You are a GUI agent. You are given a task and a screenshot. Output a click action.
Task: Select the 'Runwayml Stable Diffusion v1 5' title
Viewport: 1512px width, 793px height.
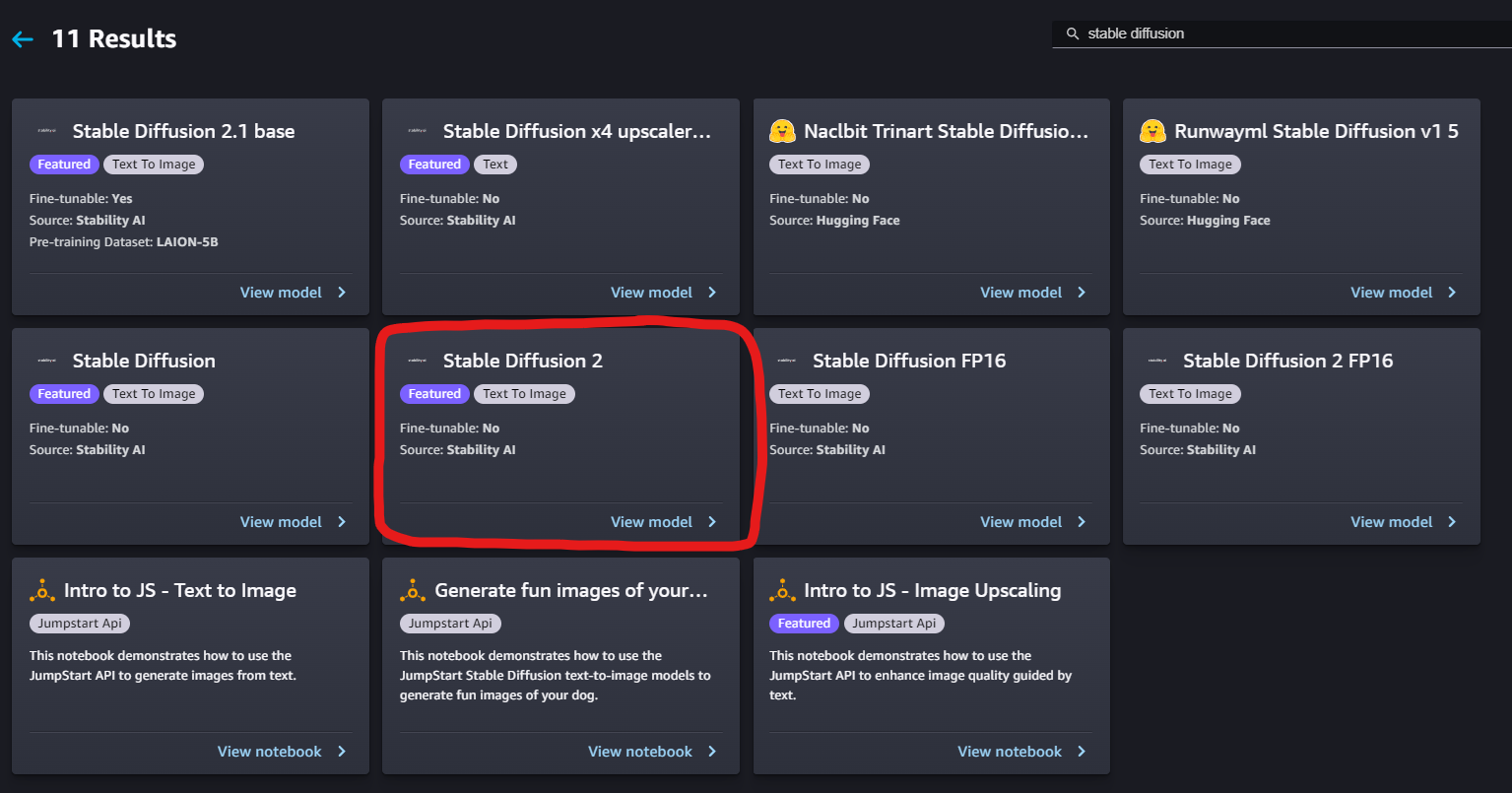click(x=1317, y=131)
